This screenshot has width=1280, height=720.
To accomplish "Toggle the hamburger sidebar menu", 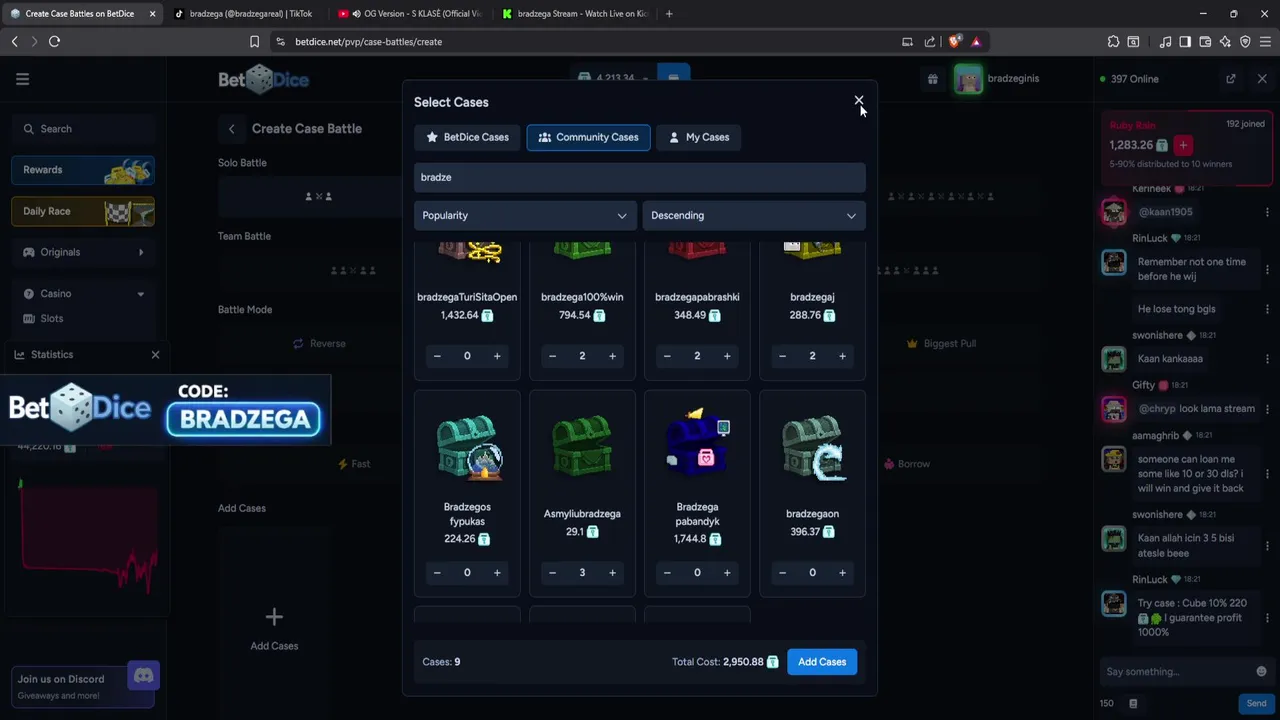I will tap(22, 79).
